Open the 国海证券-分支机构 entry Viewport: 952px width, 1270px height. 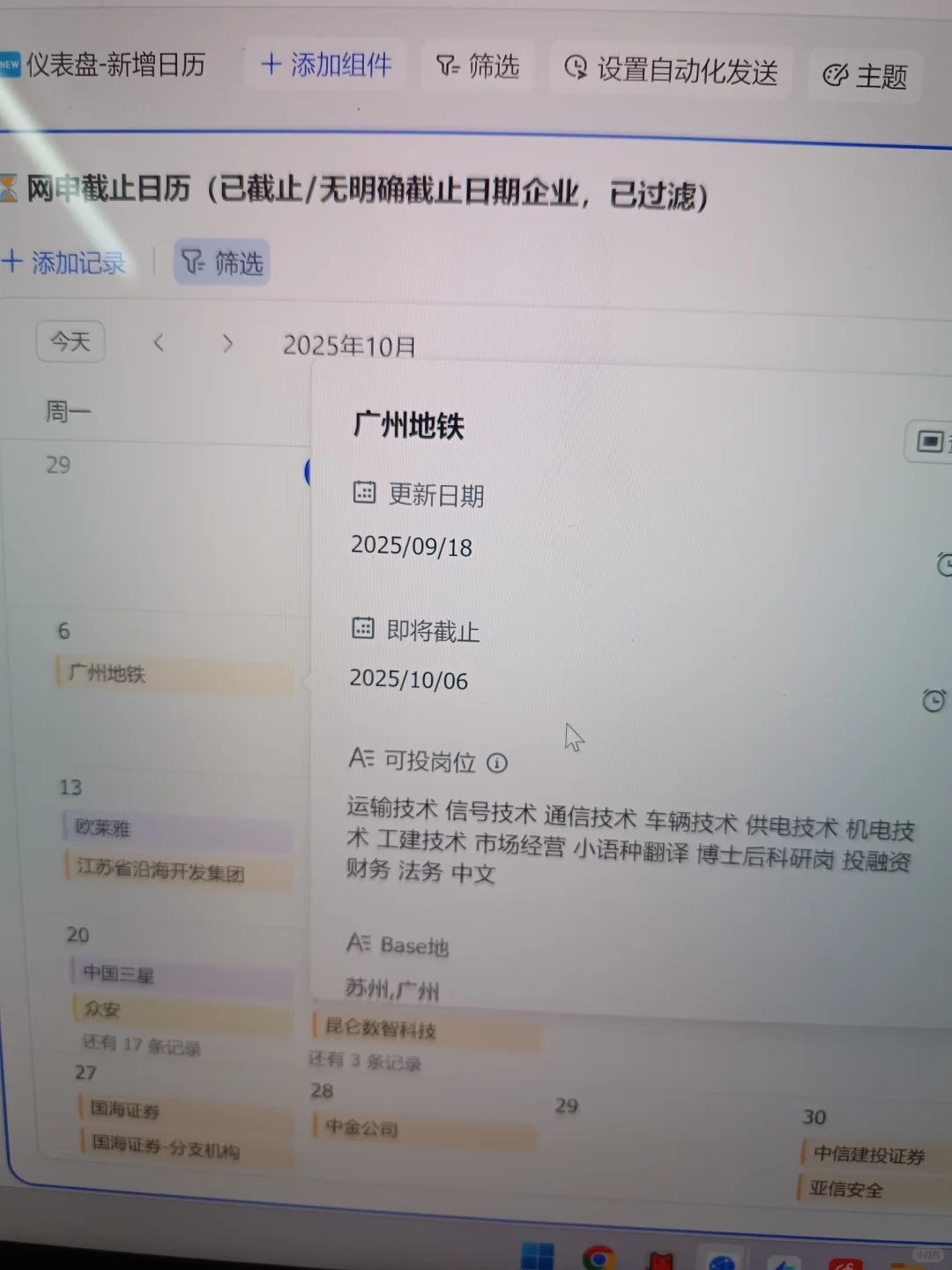[188, 1147]
